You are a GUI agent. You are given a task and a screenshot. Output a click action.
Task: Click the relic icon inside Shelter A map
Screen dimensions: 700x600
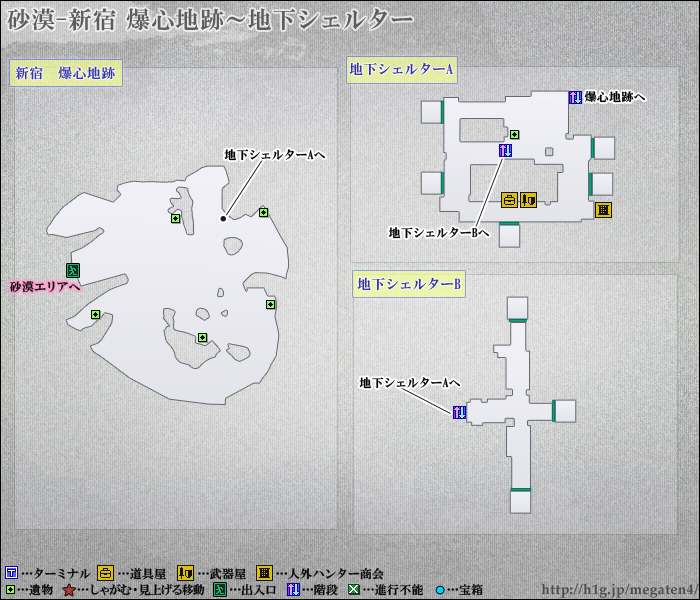click(515, 135)
